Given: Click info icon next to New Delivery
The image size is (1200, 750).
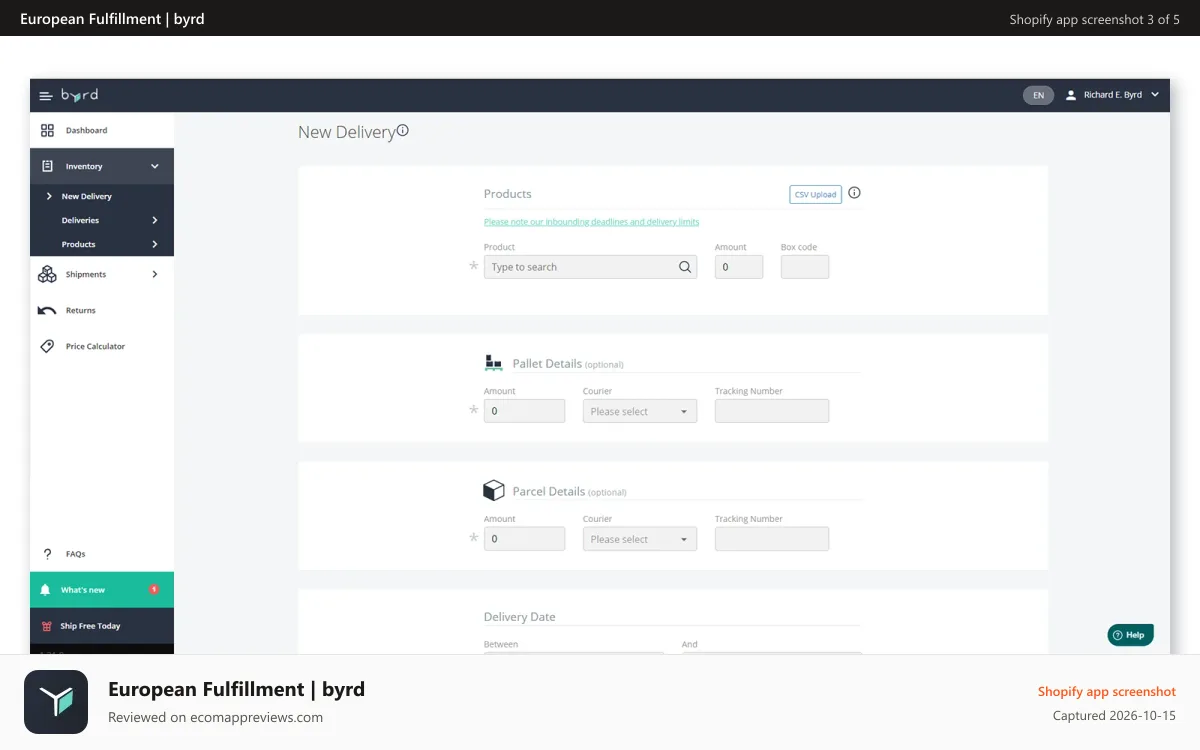Looking at the screenshot, I should click(x=403, y=130).
